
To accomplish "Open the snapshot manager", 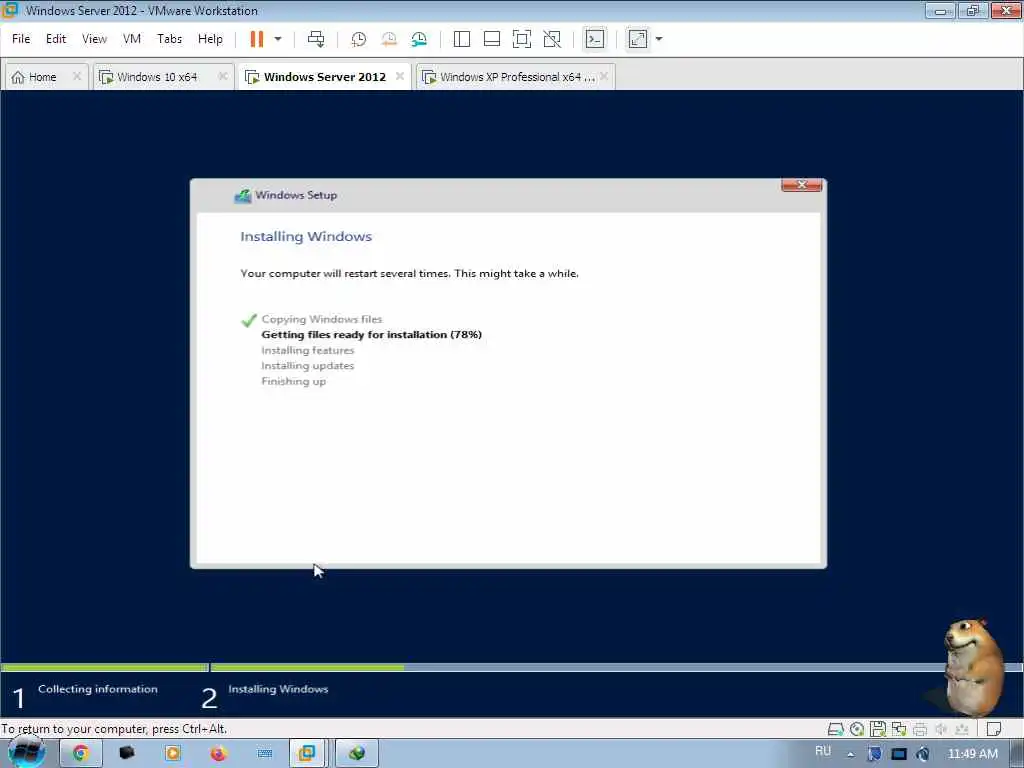I will pyautogui.click(x=419, y=39).
